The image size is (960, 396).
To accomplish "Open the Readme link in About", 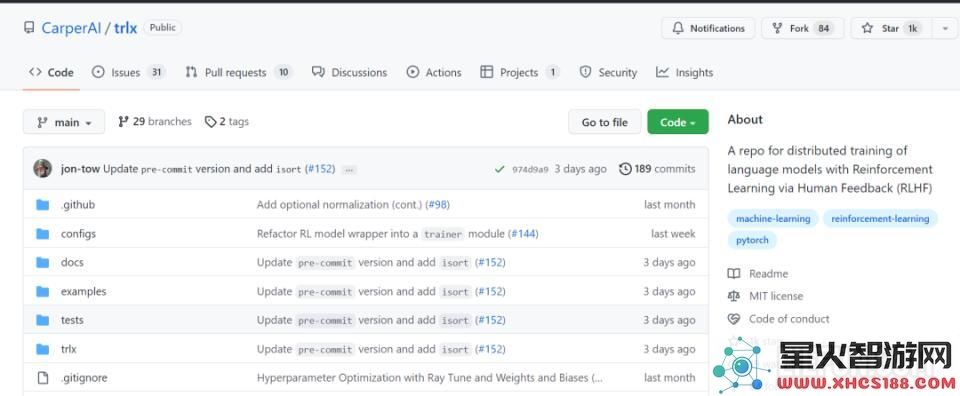I will point(758,274).
